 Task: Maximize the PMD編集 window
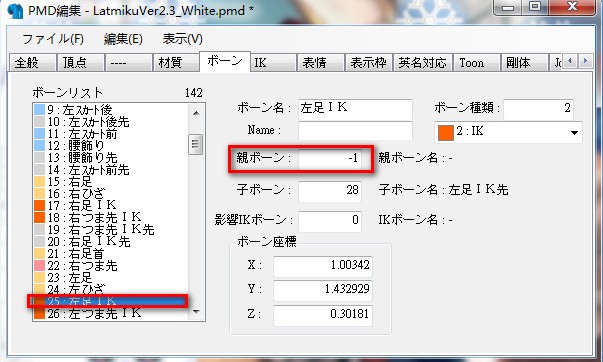[x=535, y=7]
